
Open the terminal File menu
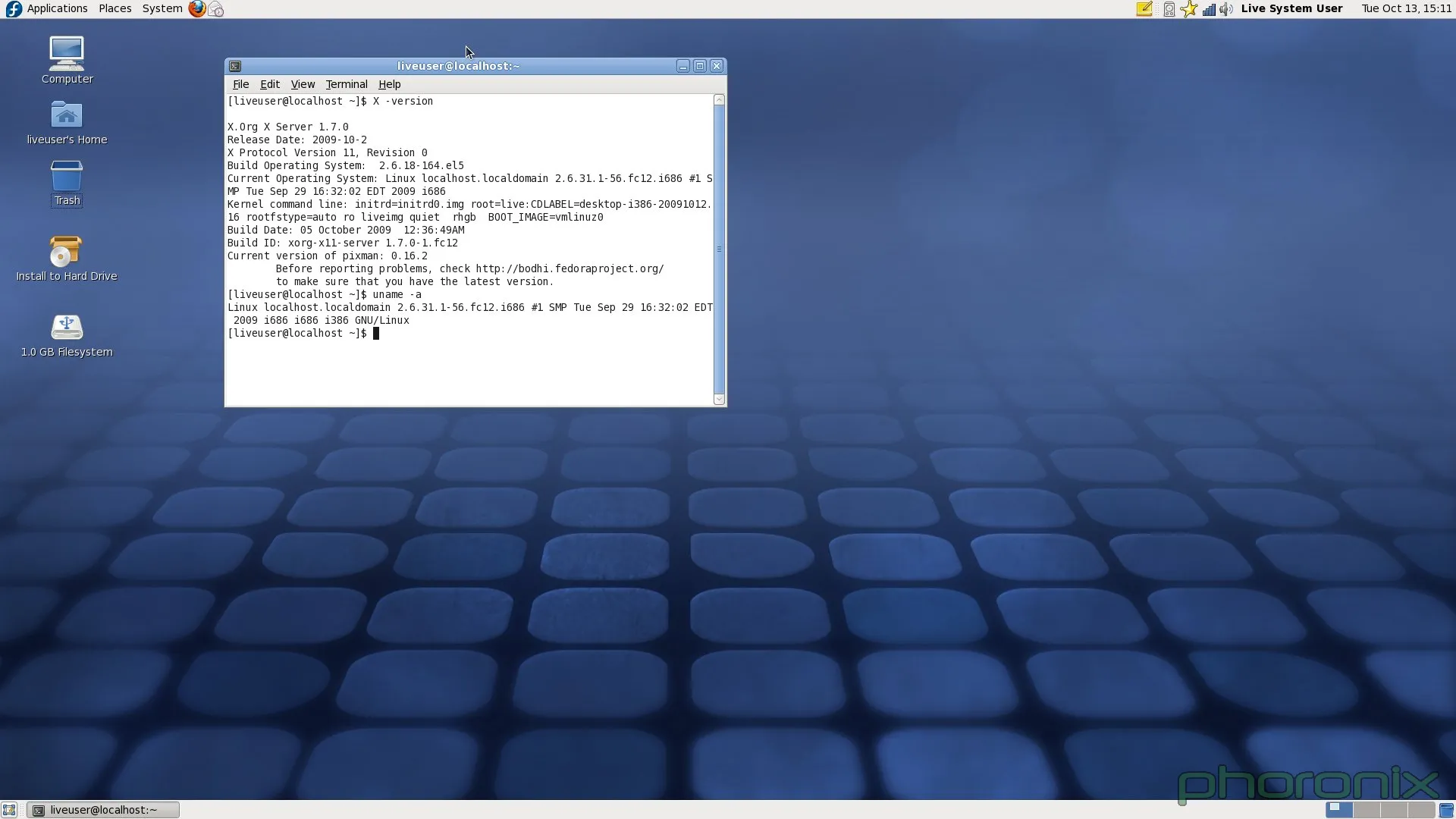[x=240, y=84]
